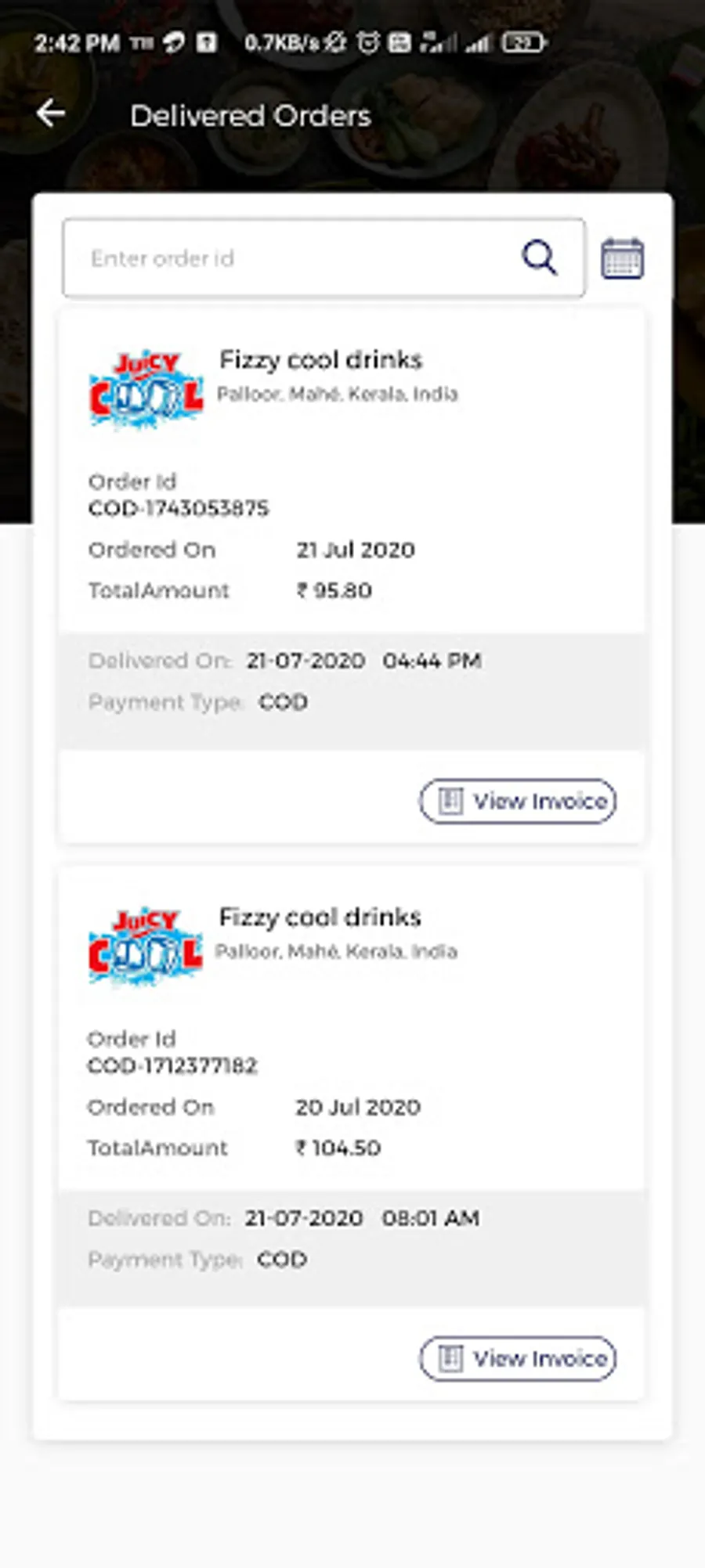Tap the Delivered Orders page title
The width and height of the screenshot is (705, 1568).
point(250,116)
